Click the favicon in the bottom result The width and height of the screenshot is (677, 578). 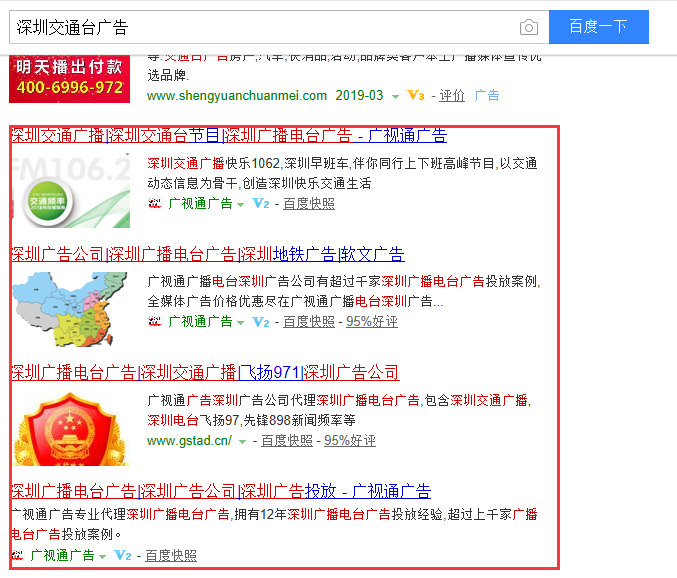coord(17,555)
